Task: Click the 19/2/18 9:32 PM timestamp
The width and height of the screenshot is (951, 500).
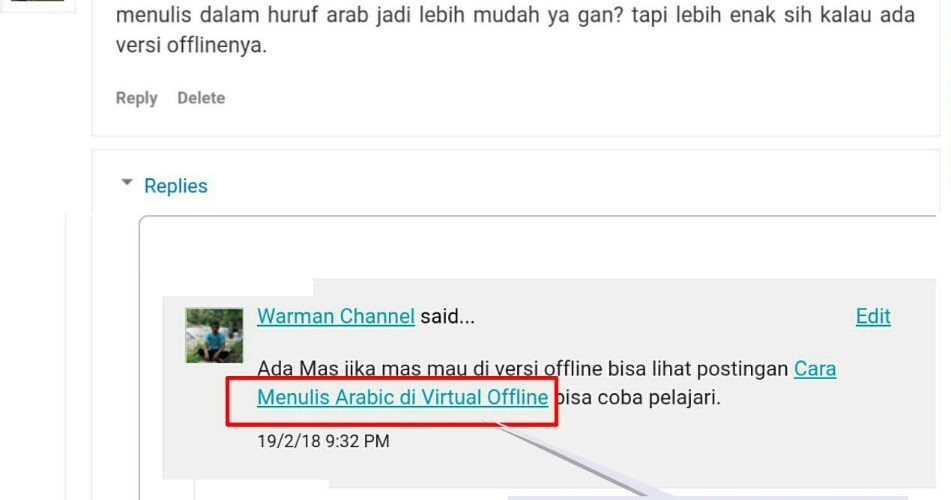Action: coord(323,441)
